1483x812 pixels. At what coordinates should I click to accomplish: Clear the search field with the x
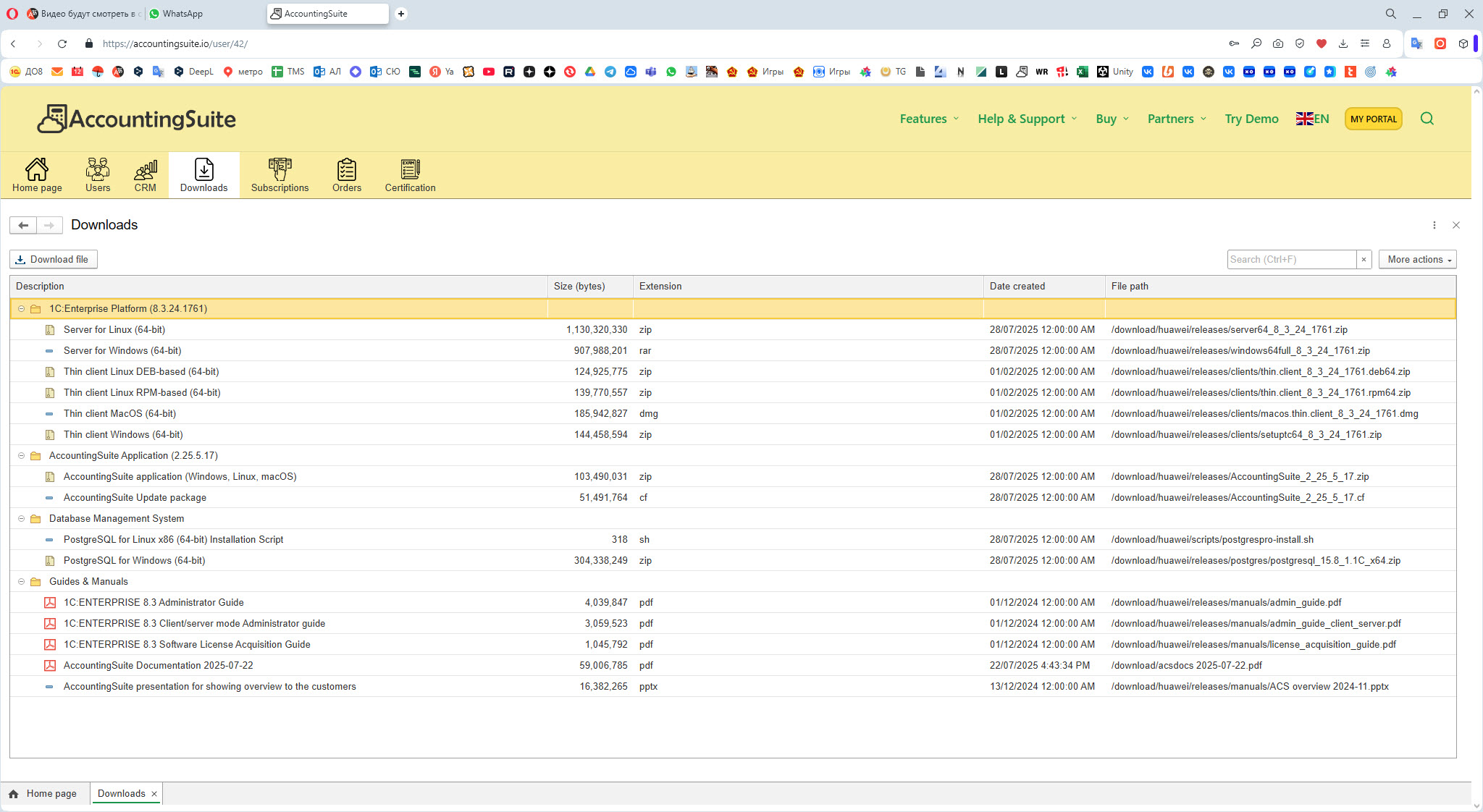coord(1364,259)
